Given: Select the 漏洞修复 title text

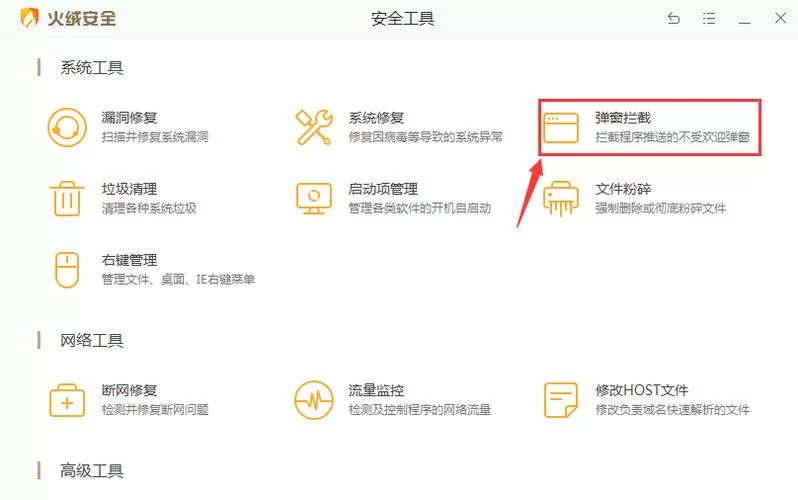Looking at the screenshot, I should click(129, 118).
